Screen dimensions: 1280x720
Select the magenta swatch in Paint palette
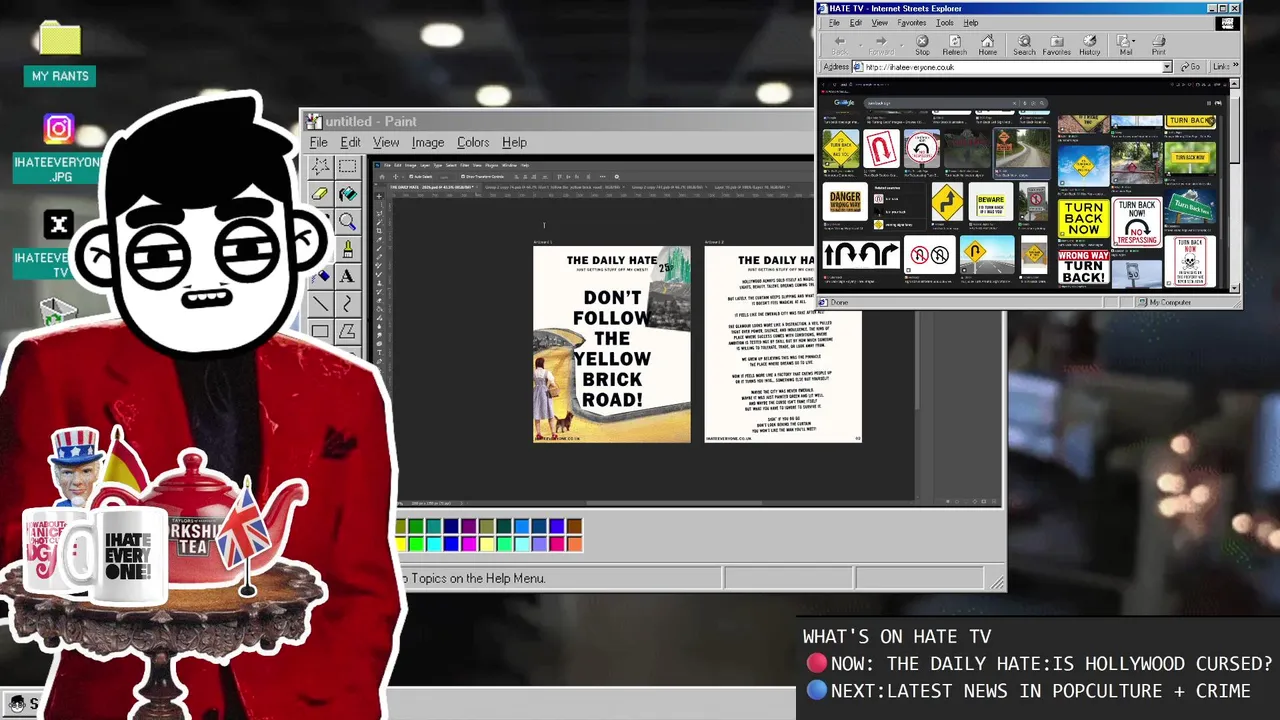point(469,544)
